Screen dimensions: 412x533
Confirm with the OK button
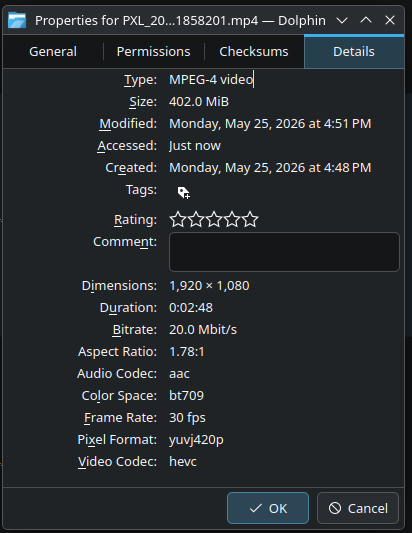point(268,508)
